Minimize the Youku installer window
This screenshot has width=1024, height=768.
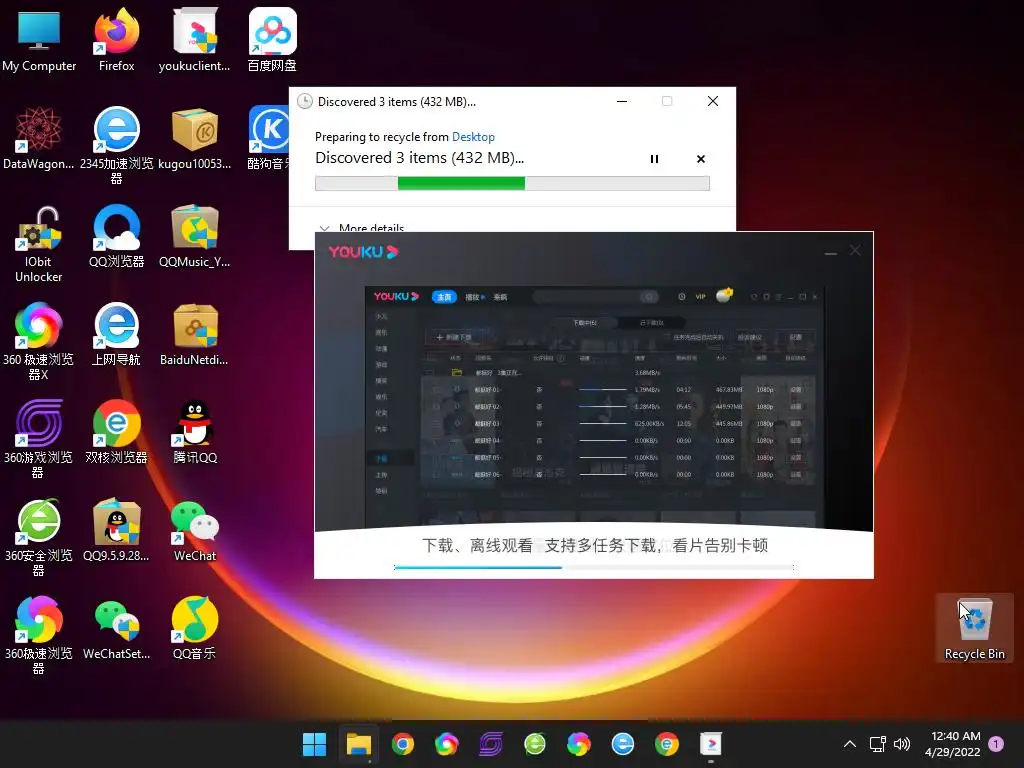831,251
